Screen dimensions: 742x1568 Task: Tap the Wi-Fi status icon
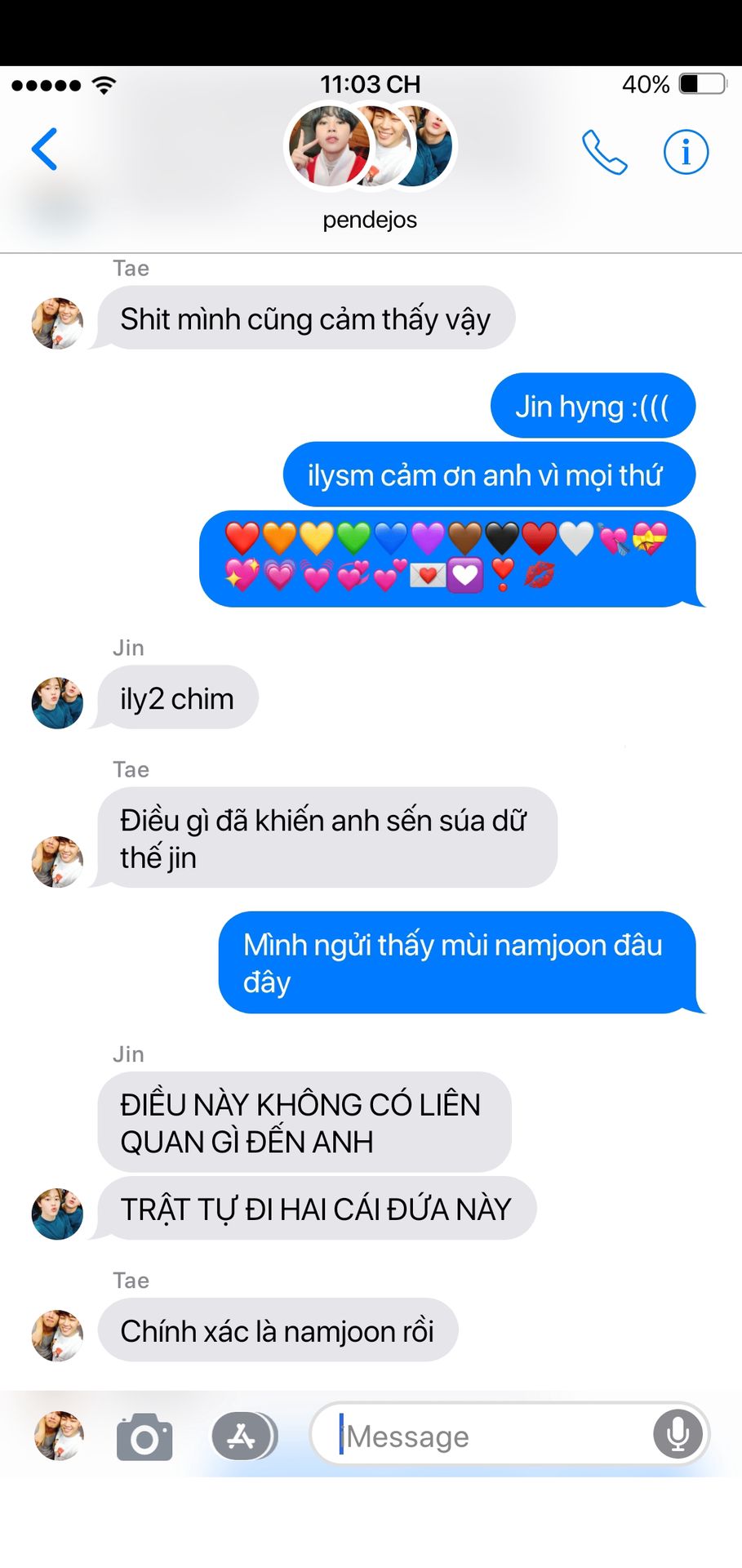(104, 84)
